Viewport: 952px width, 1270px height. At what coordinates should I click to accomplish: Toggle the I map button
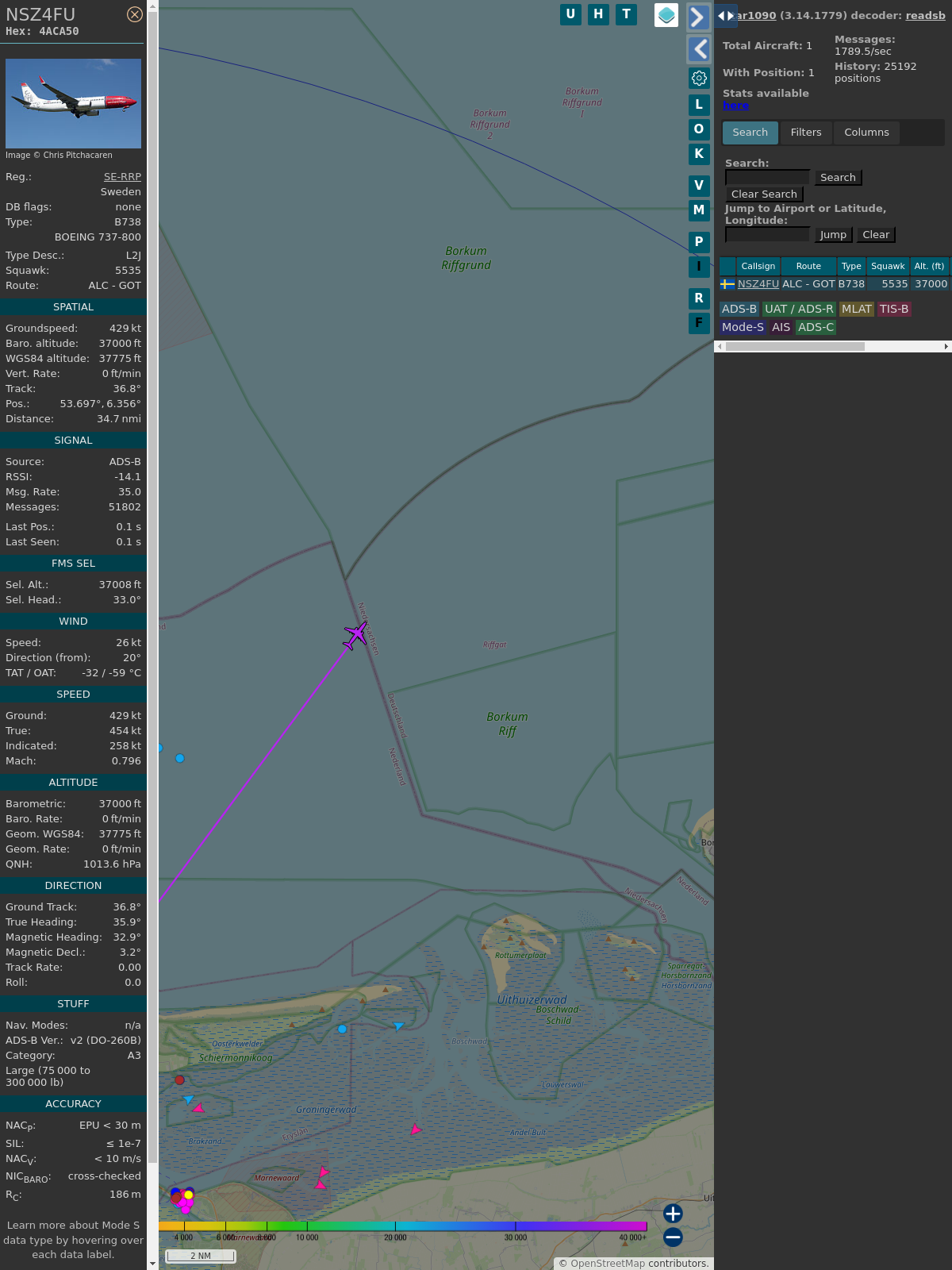coord(699,267)
